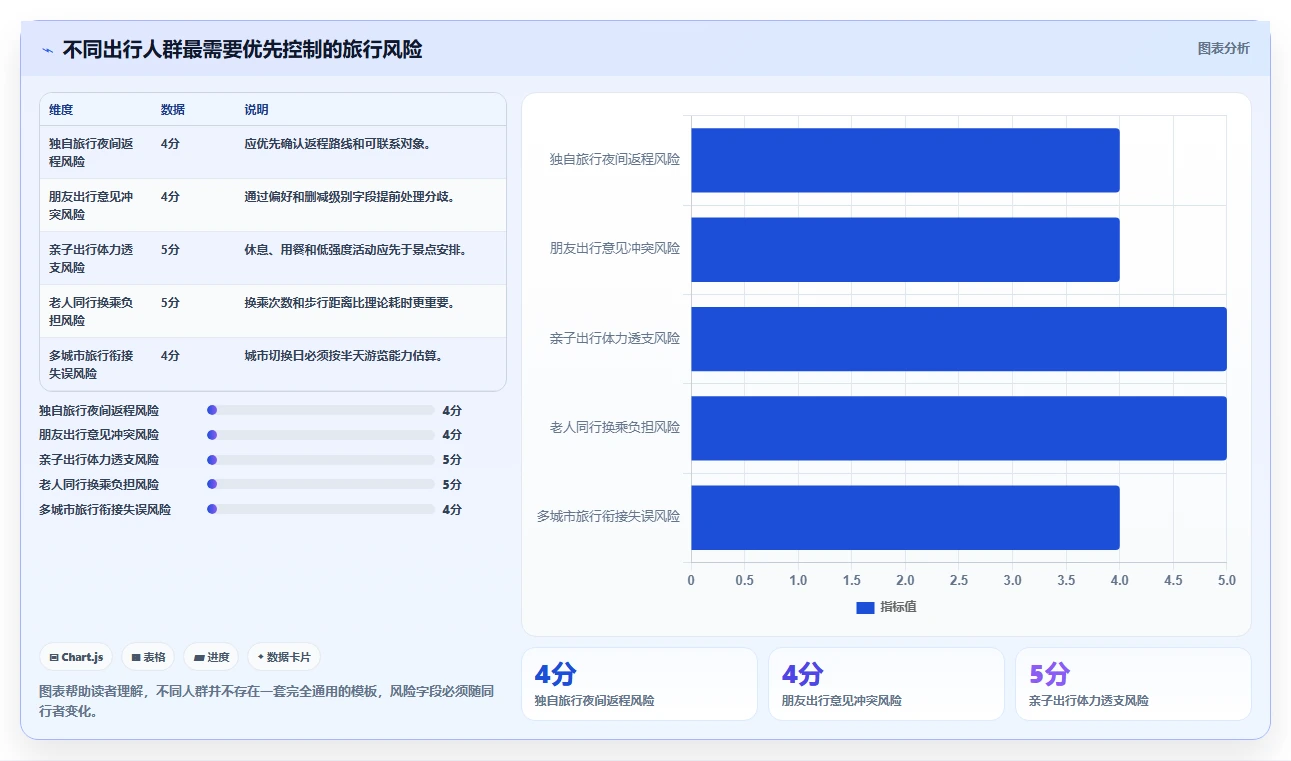Click the 5分 table cell in 老人同行 row
This screenshot has width=1291, height=761.
pos(170,303)
